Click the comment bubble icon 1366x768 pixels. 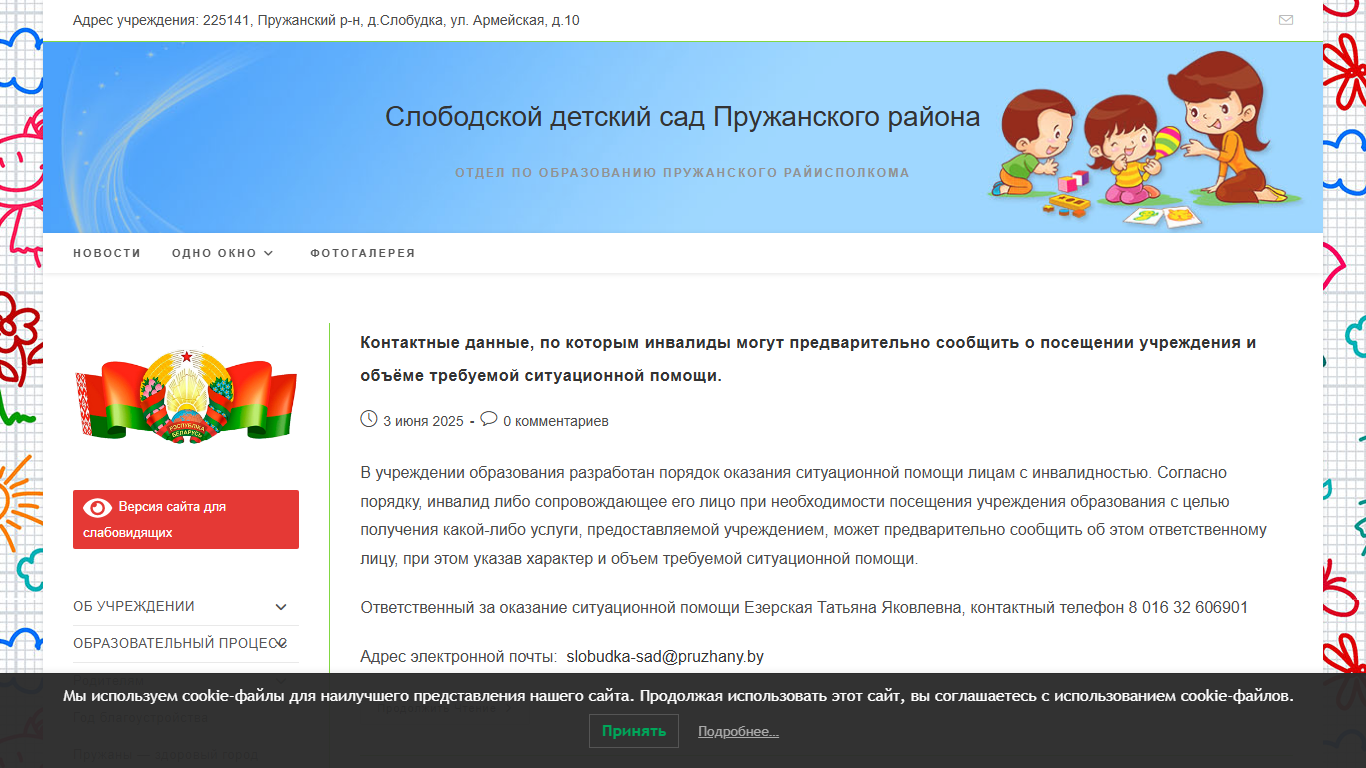[489, 419]
